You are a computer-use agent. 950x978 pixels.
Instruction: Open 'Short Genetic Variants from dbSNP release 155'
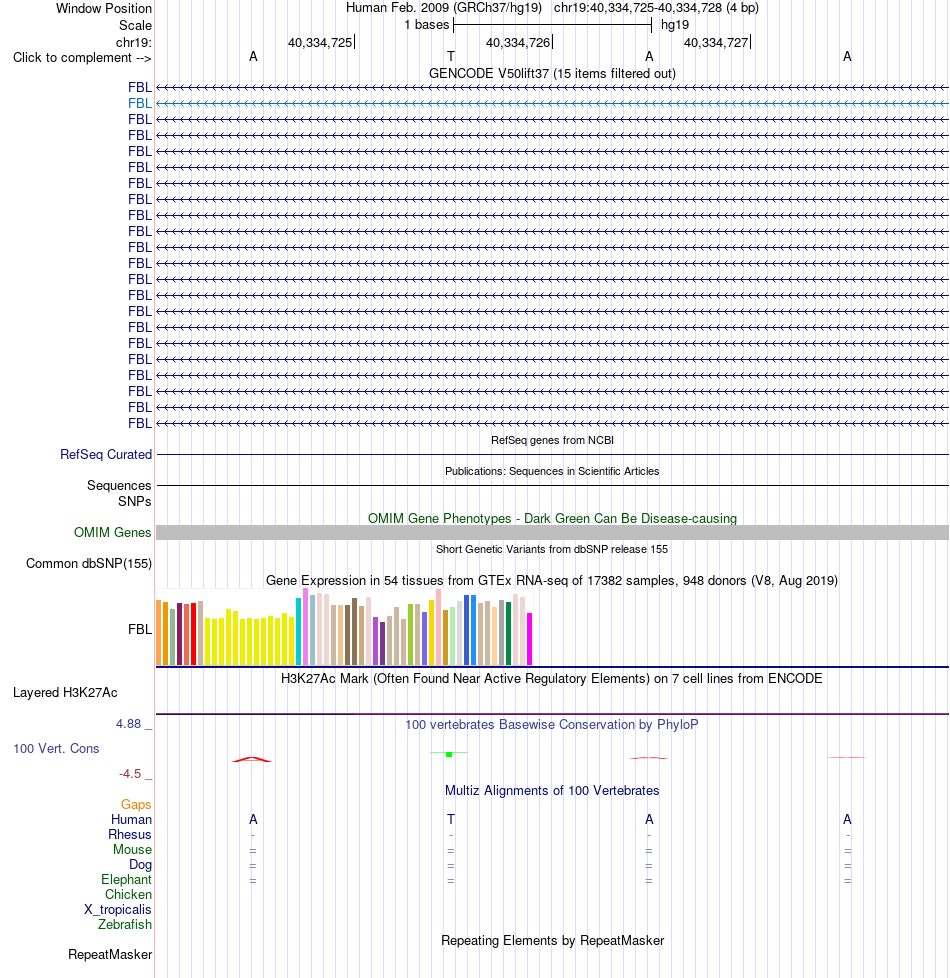pyautogui.click(x=552, y=550)
